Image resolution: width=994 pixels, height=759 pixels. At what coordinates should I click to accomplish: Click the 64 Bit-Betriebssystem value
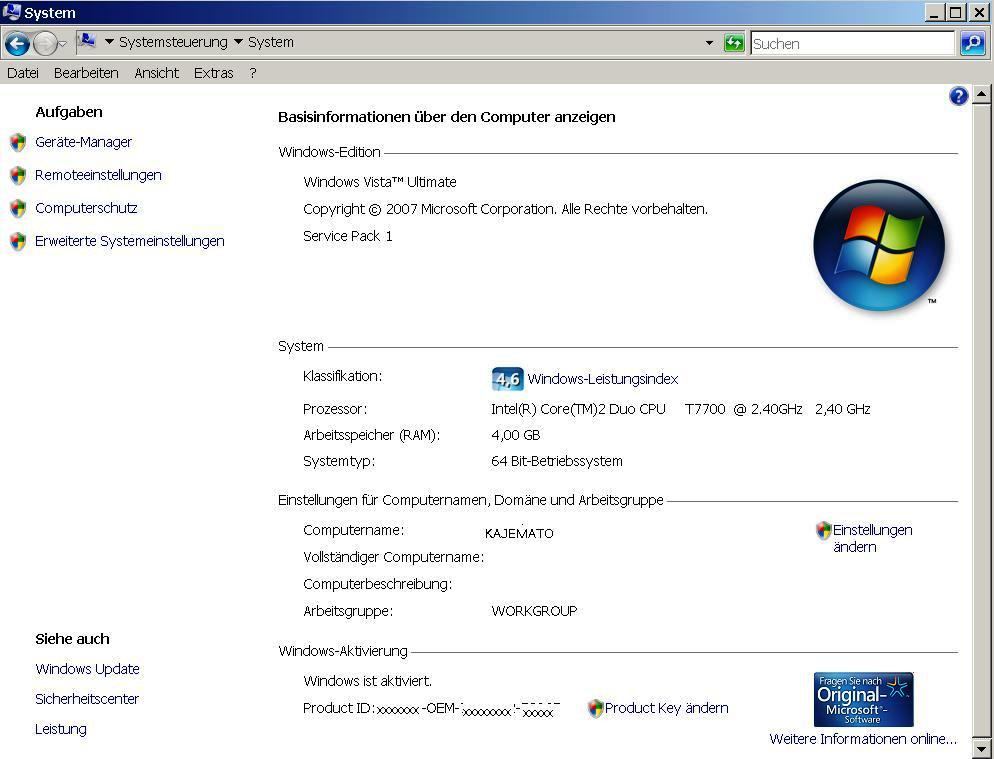click(557, 461)
